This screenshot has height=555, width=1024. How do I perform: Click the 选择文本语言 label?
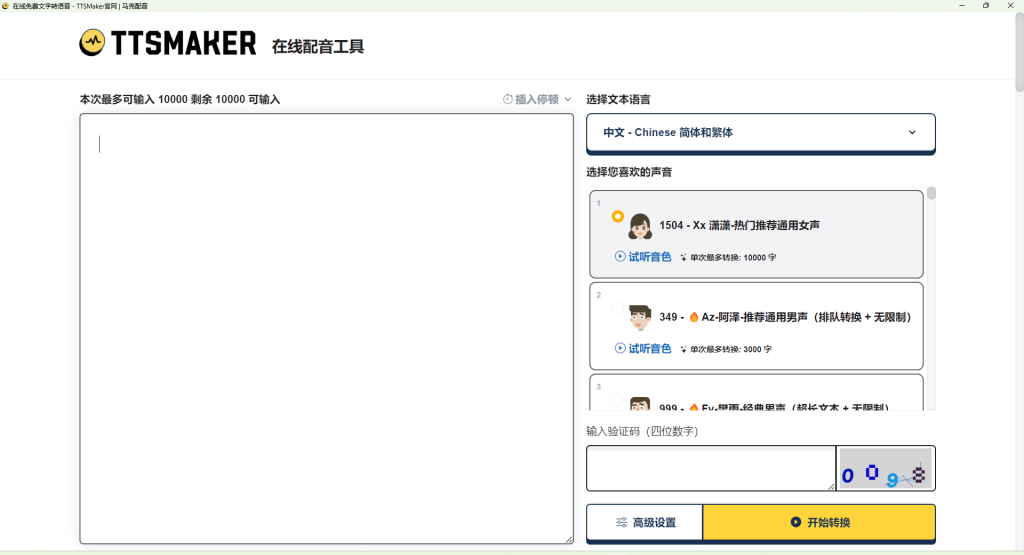pos(618,99)
